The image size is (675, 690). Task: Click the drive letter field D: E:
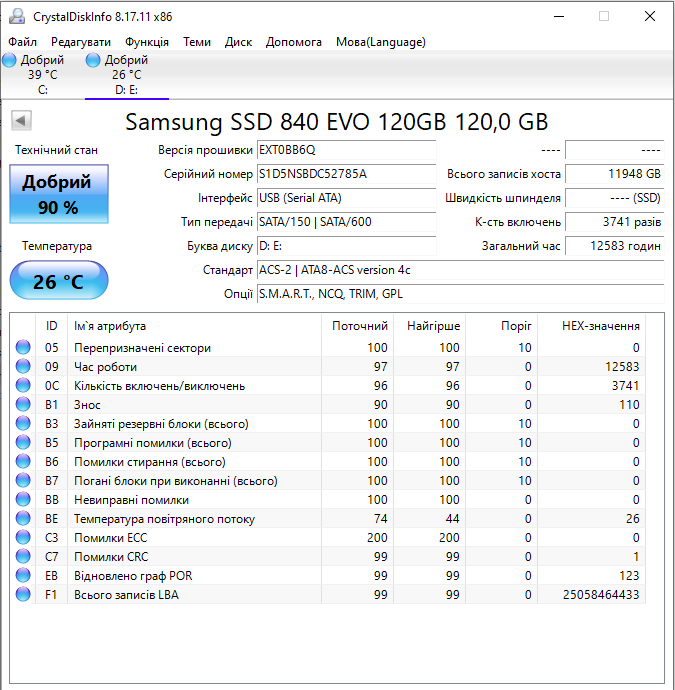(346, 246)
